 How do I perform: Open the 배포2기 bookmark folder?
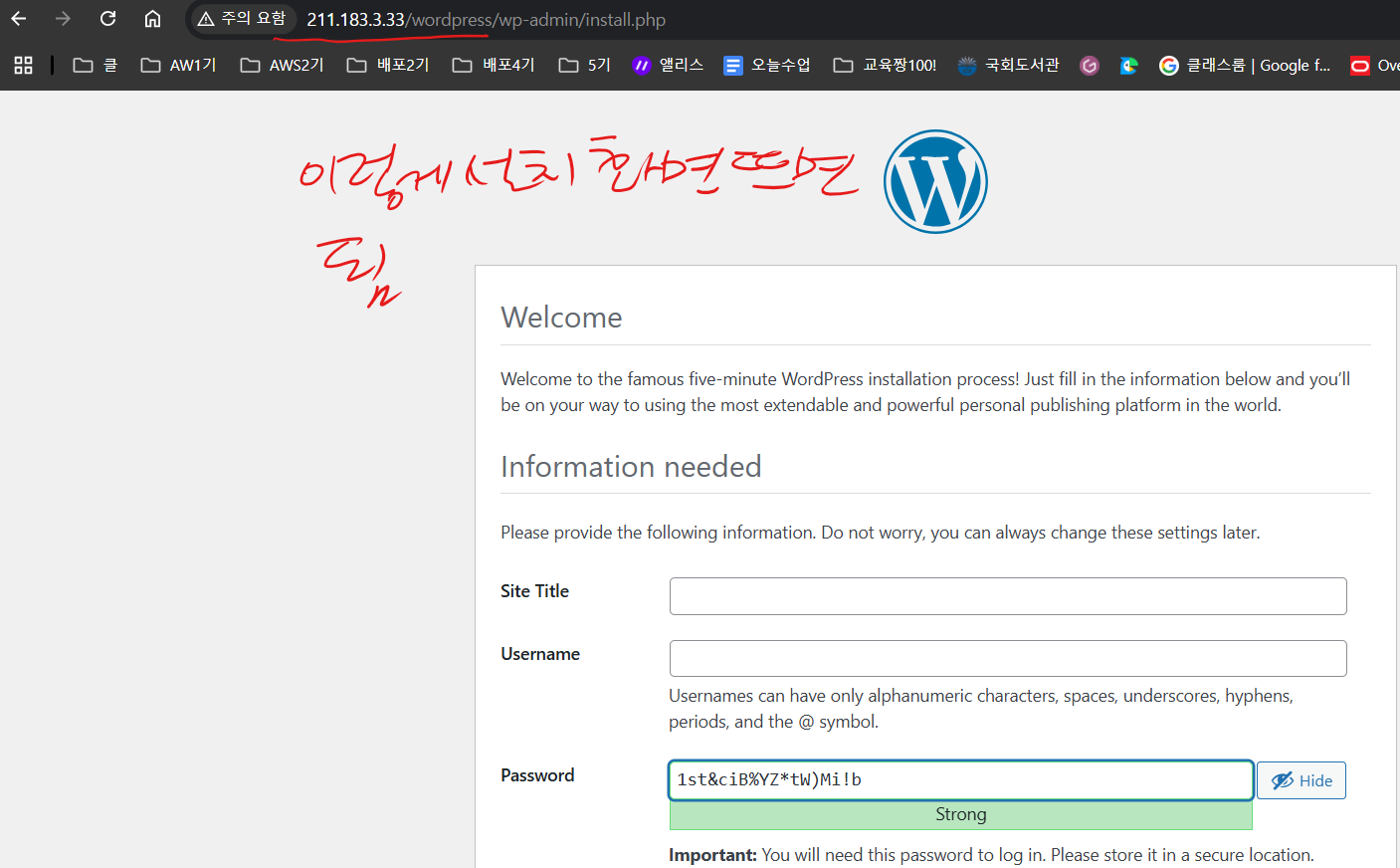coord(388,65)
